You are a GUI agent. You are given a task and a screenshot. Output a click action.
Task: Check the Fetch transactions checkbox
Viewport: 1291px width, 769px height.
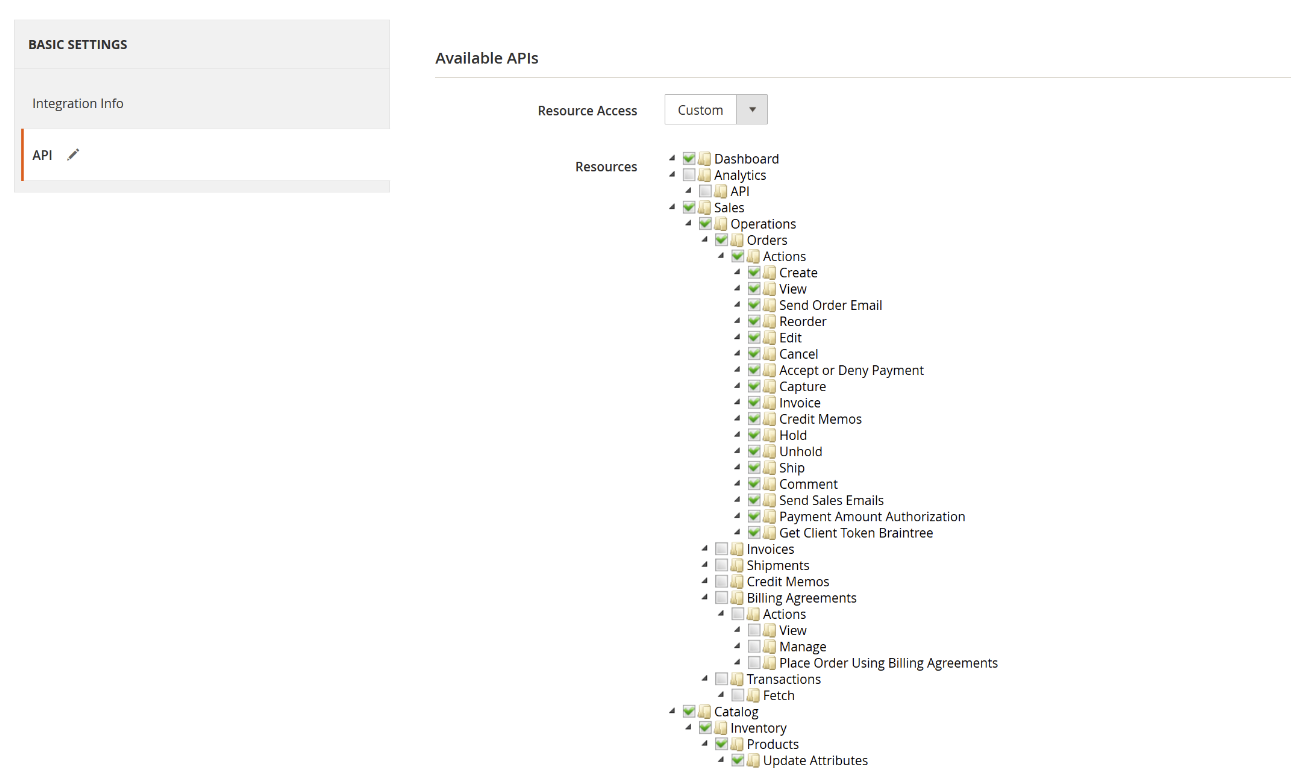(738, 695)
